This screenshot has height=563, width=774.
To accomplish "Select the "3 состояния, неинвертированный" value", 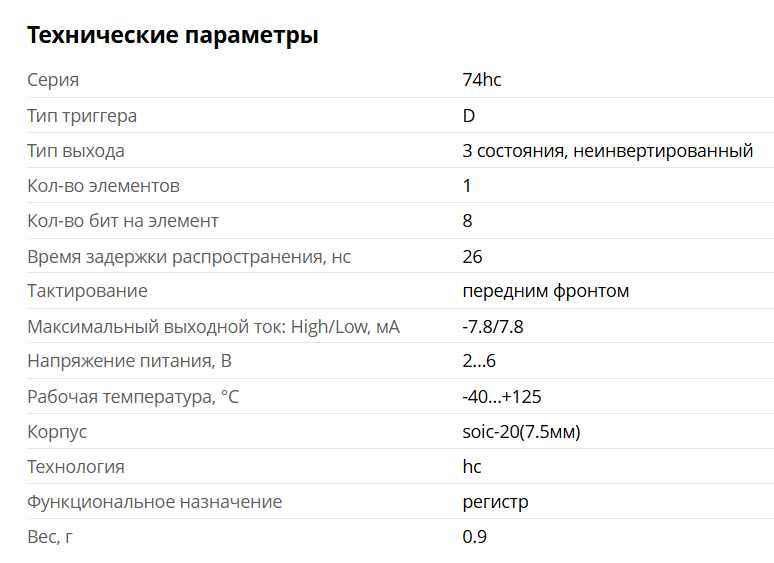I will [607, 151].
